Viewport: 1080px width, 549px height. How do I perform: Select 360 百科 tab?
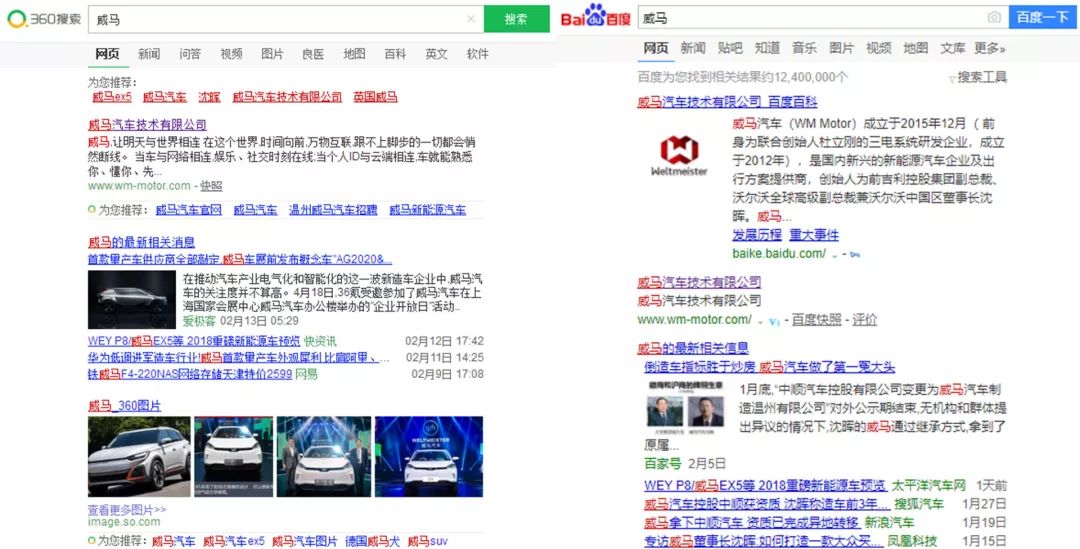tap(395, 54)
